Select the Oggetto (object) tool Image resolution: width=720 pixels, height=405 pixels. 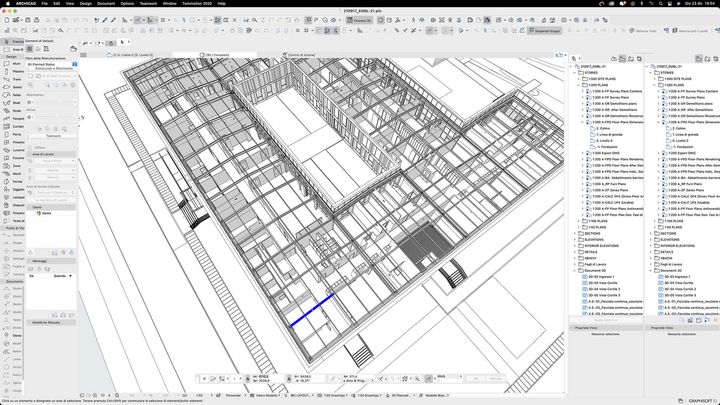[x=13, y=189]
